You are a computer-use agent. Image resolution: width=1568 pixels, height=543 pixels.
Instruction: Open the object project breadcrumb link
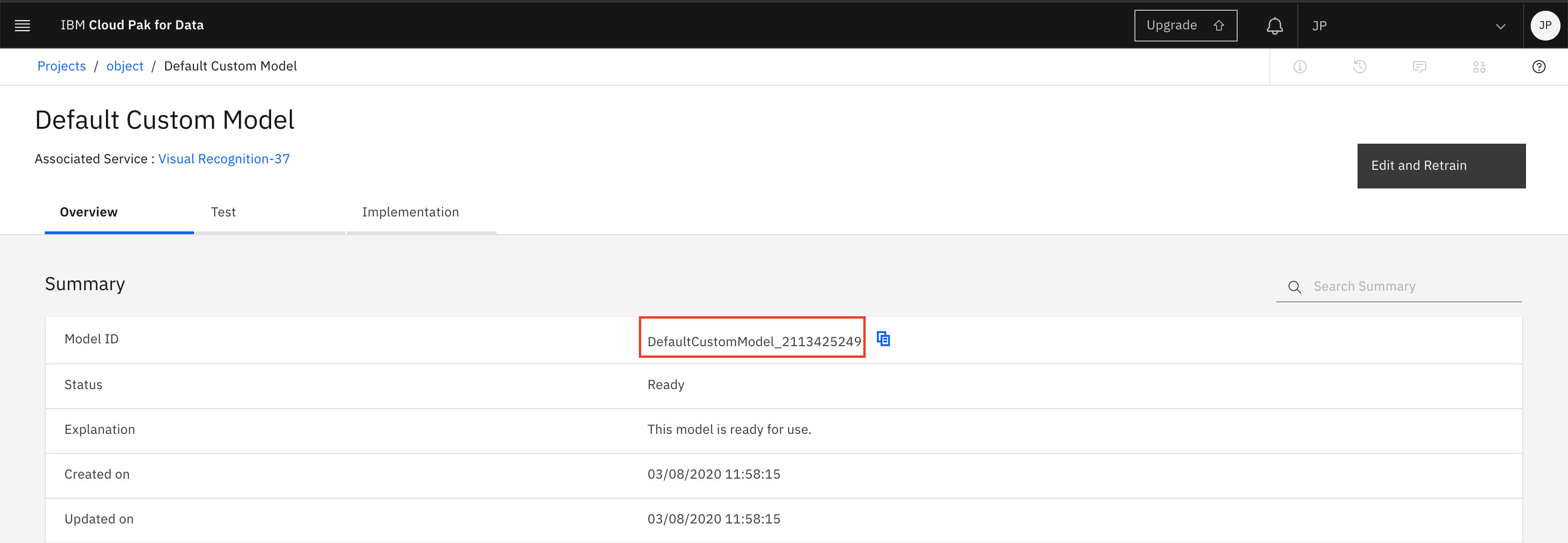(125, 66)
